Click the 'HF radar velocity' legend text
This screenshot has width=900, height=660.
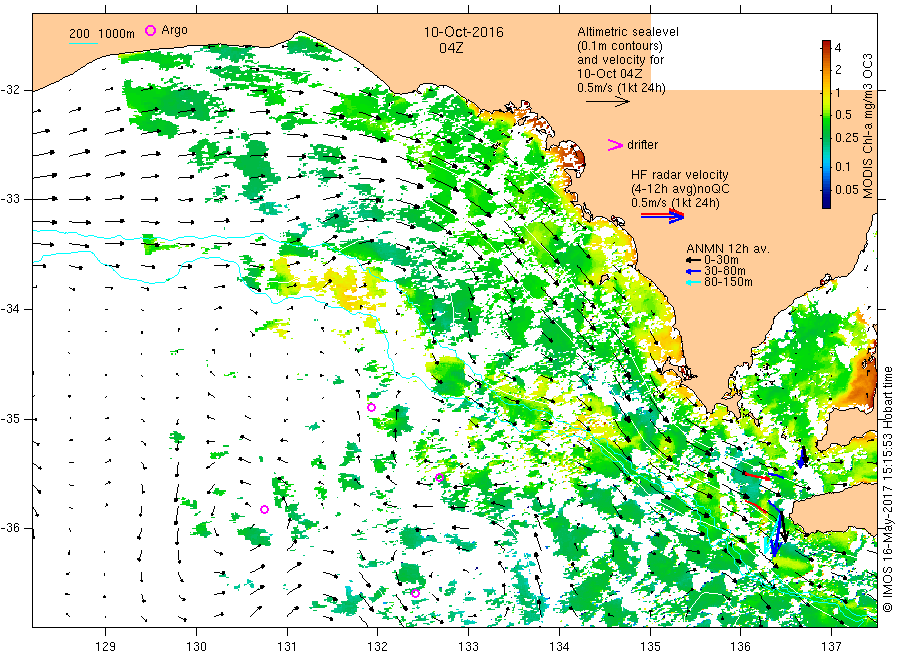(x=680, y=174)
